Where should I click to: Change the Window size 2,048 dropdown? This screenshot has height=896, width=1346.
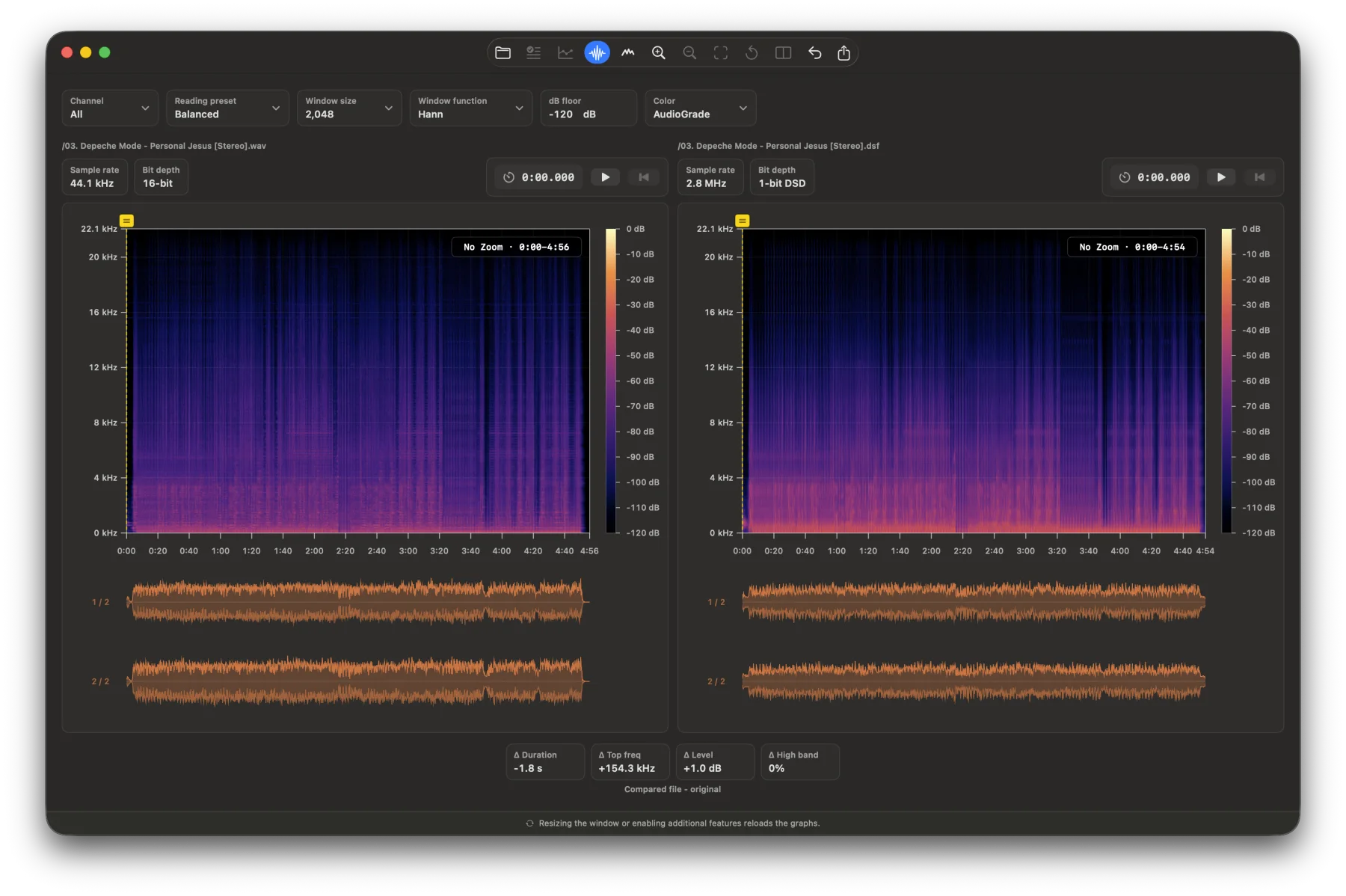click(349, 108)
